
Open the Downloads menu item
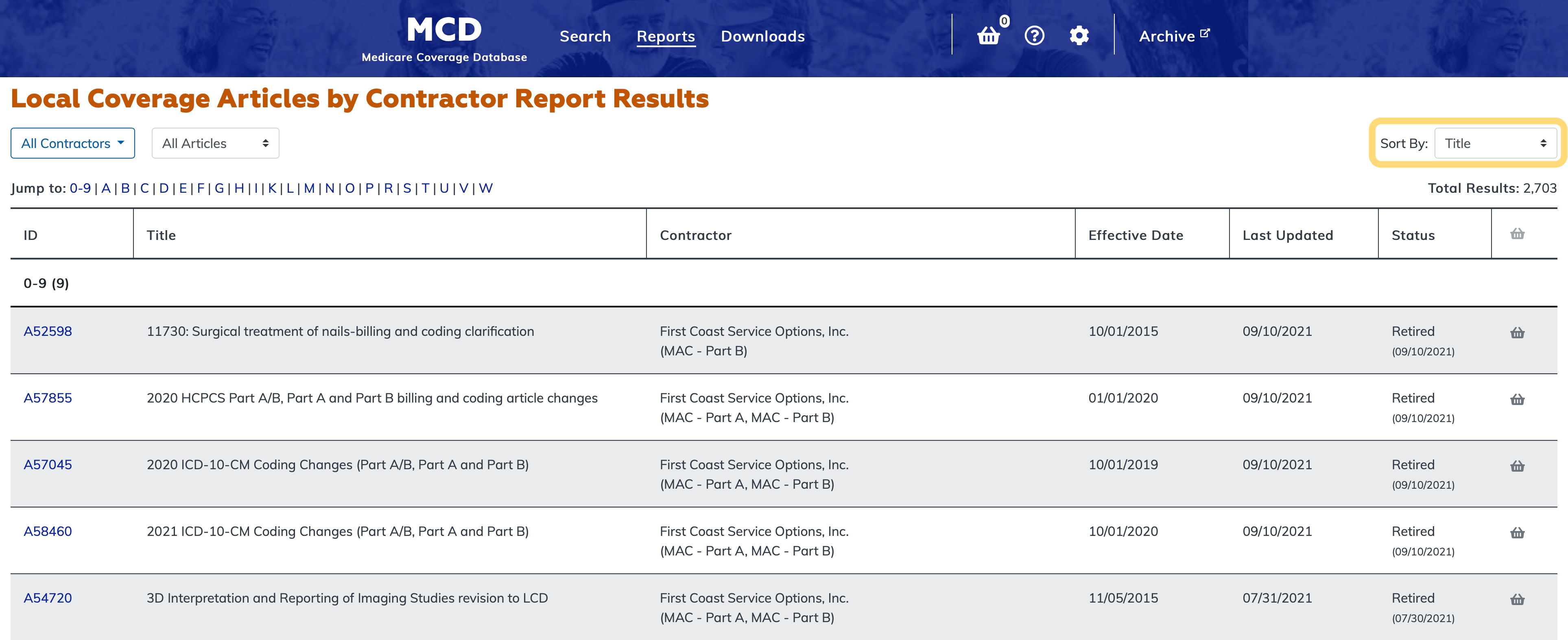(x=762, y=37)
